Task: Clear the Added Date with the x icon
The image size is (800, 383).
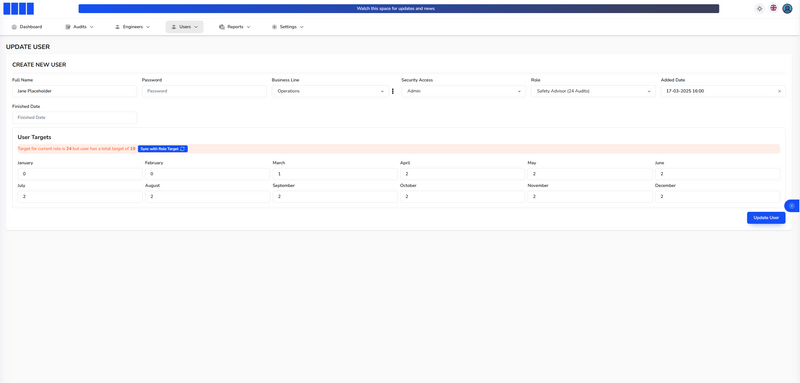Action: click(779, 91)
